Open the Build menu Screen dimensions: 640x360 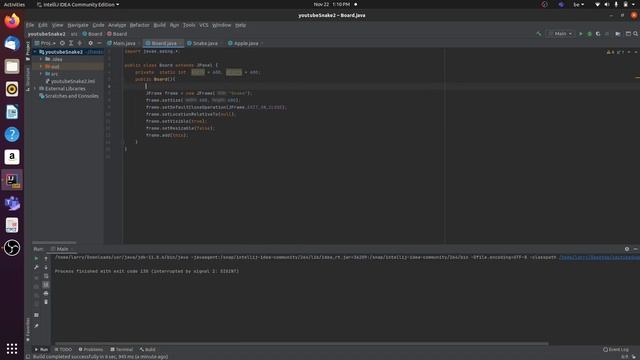coord(160,25)
